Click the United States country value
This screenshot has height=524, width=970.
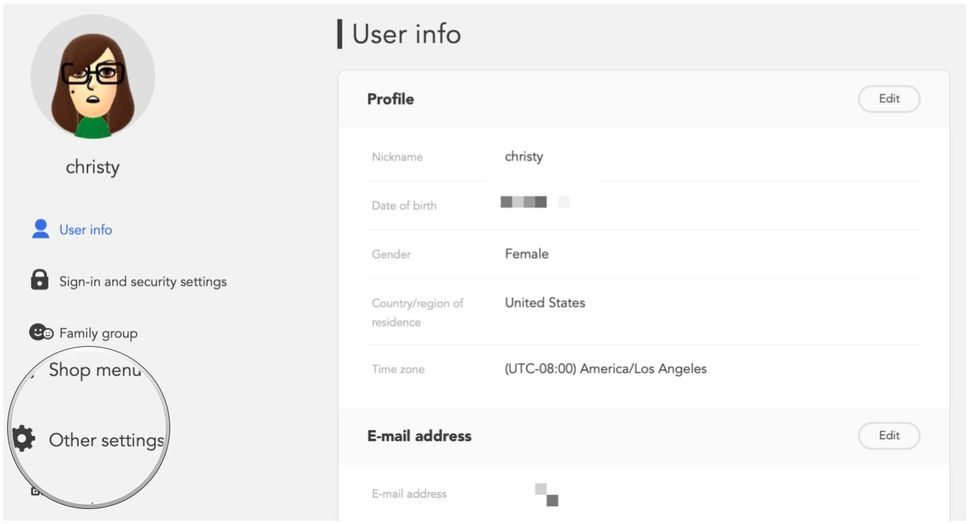[x=545, y=303]
